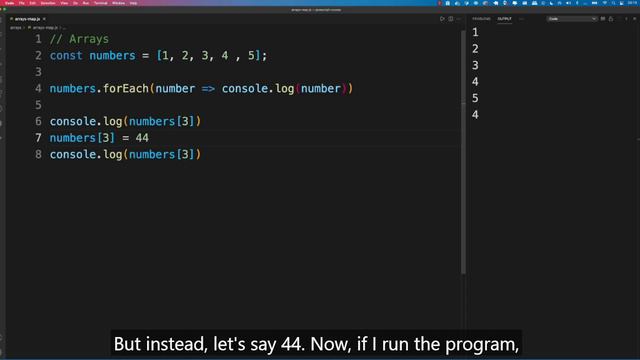Click the output line showing 1
Screen dimensions: 640x360
pos(475,32)
